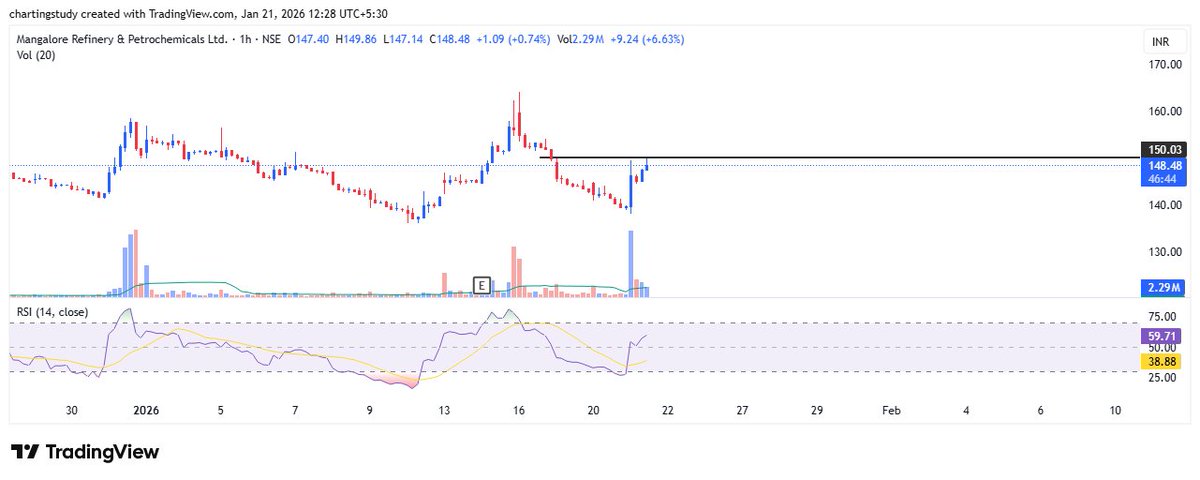Click the +1.09 (+0.74%) change value
1200x480 pixels.
[x=512, y=39]
